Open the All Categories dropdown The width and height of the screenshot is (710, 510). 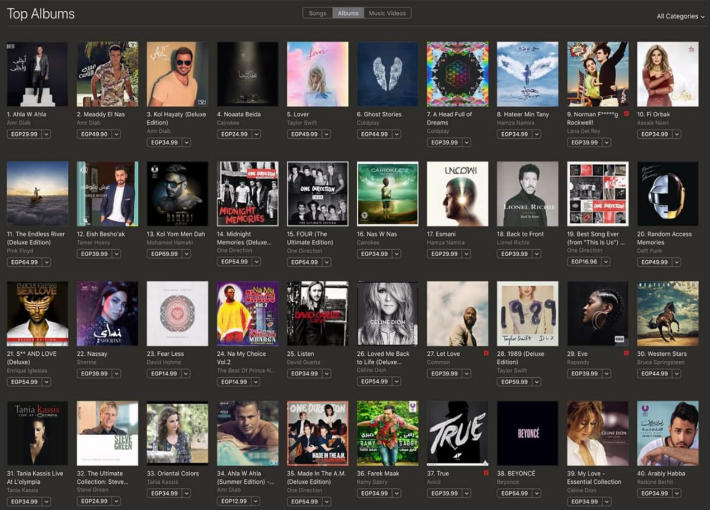point(680,16)
